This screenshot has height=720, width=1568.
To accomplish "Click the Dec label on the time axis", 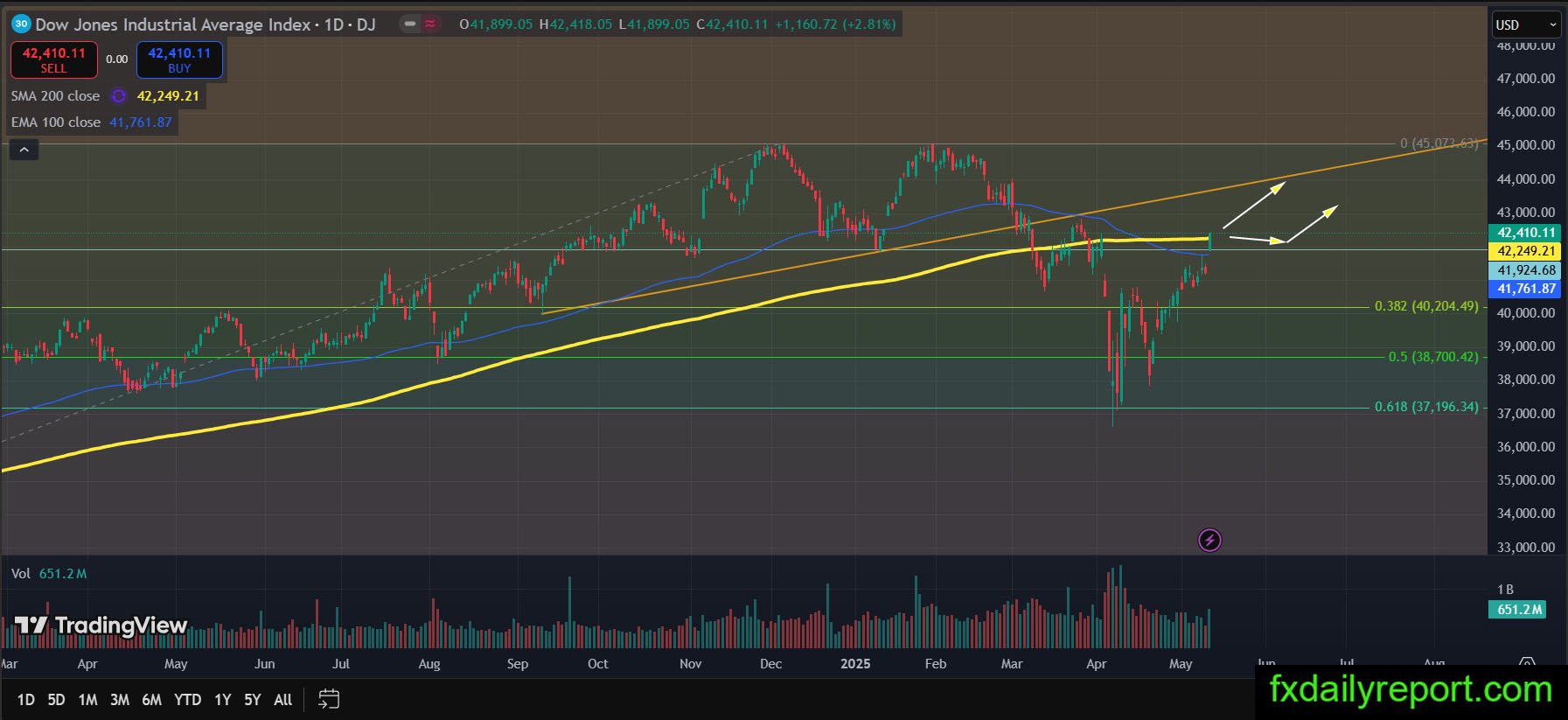I will pyautogui.click(x=771, y=664).
